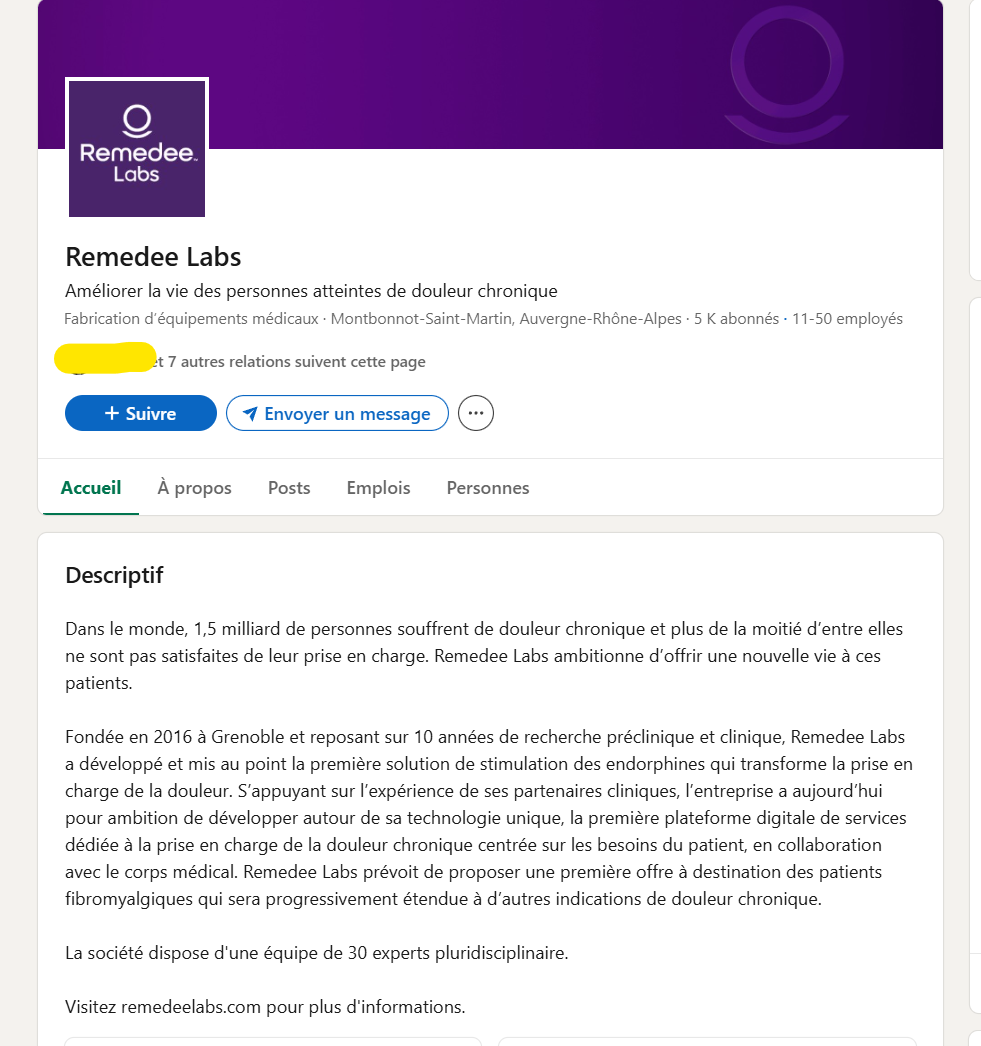
Task: Switch to the À propos tab
Action: 194,488
